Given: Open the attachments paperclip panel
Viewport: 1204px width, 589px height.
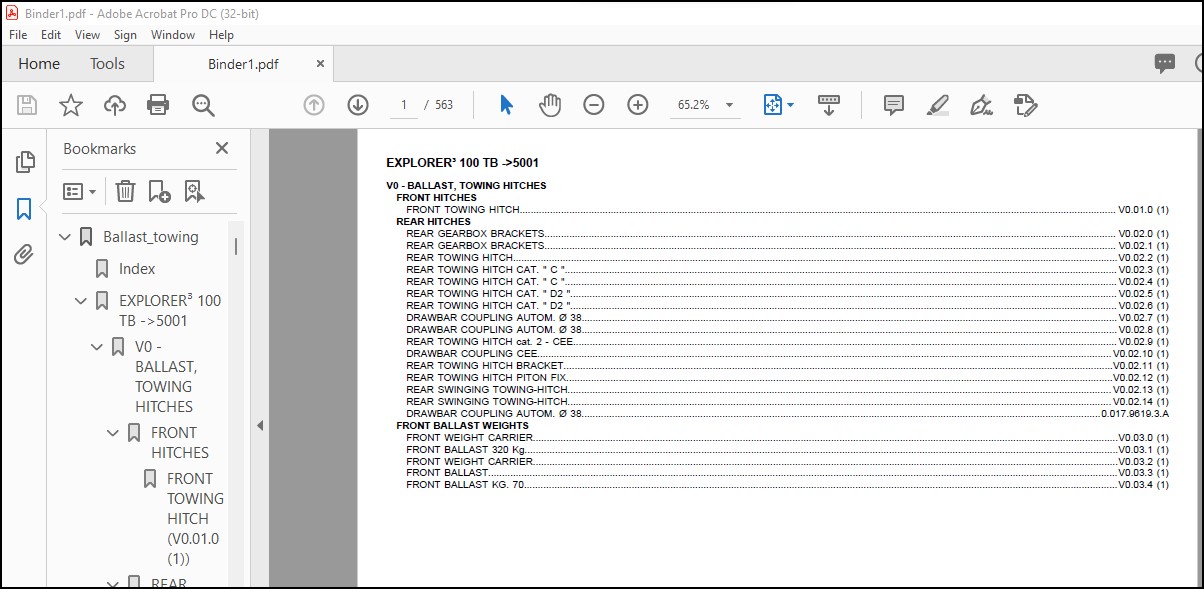Looking at the screenshot, I should pyautogui.click(x=24, y=255).
